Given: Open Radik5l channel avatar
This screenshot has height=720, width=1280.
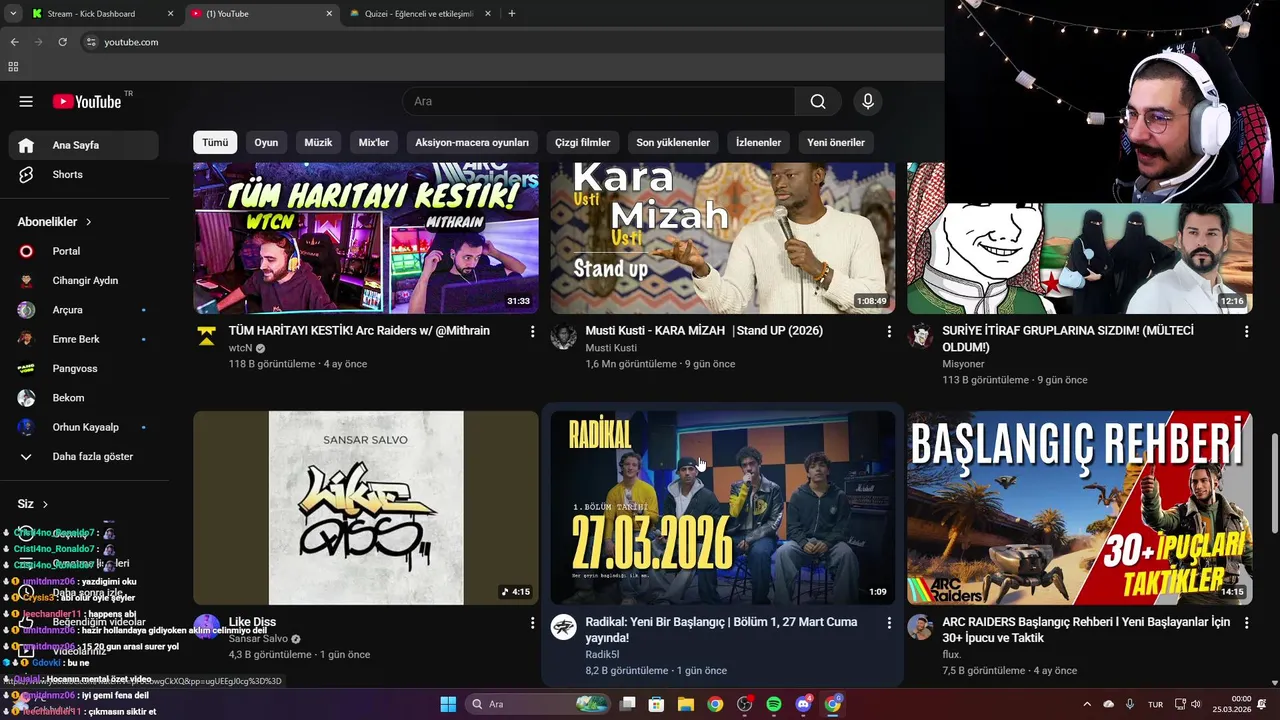Looking at the screenshot, I should (x=564, y=627).
